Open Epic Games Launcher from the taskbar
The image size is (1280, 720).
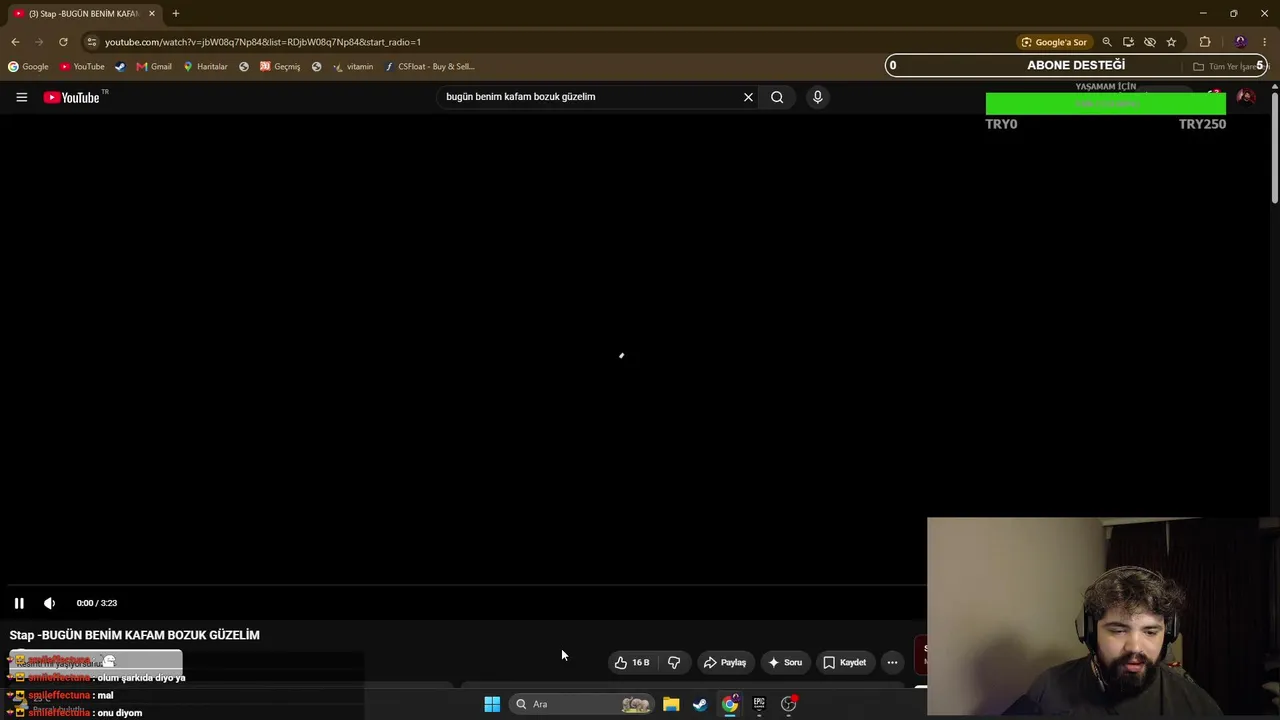click(x=759, y=704)
